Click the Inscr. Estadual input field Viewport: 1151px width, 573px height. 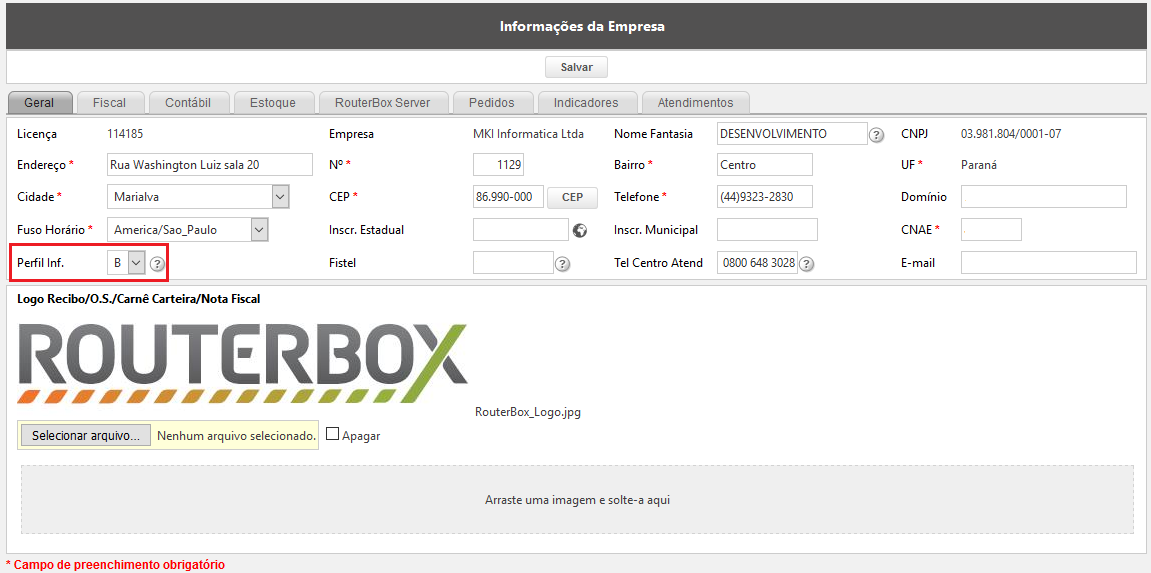click(x=521, y=230)
